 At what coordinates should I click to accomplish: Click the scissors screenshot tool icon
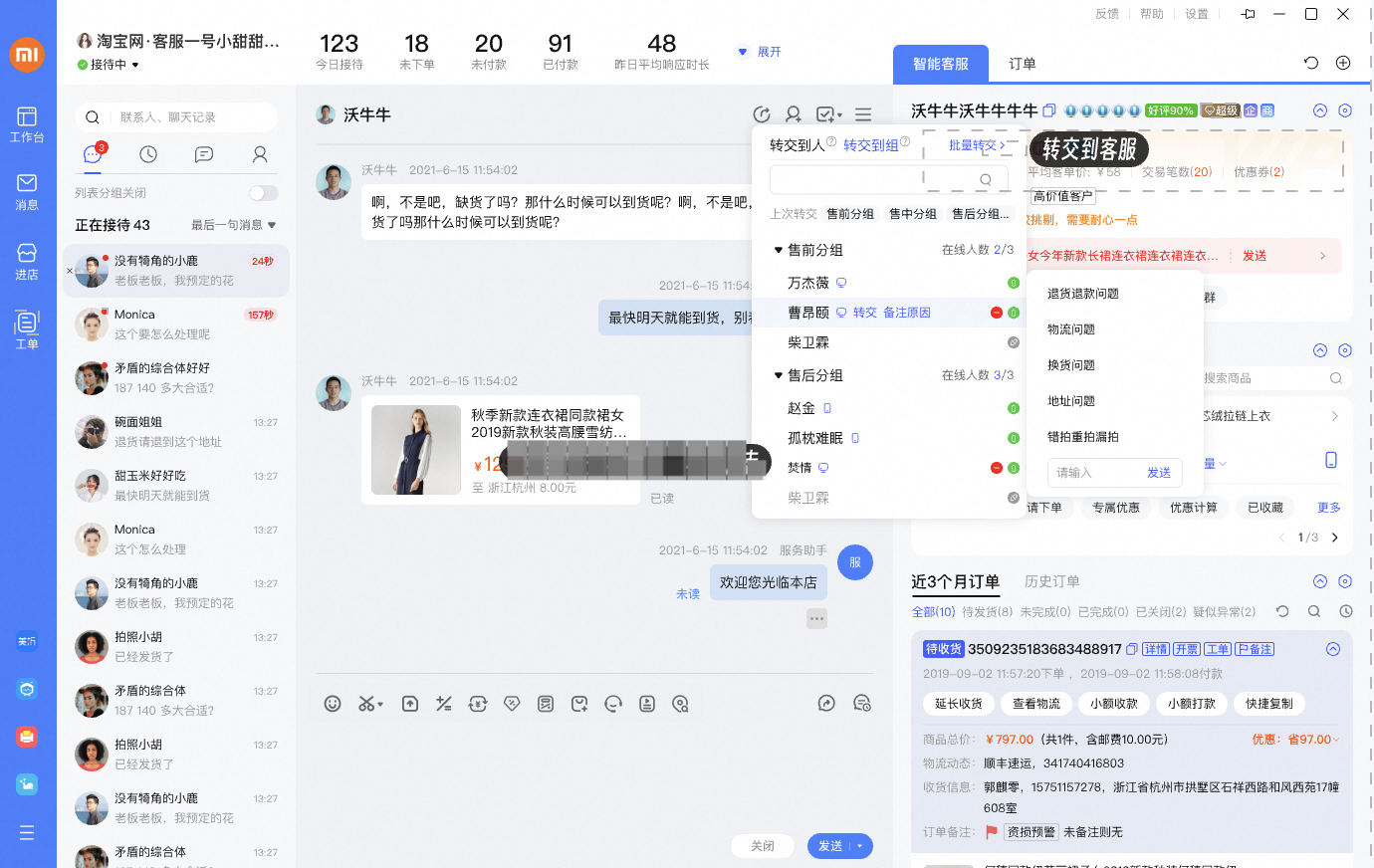(369, 704)
